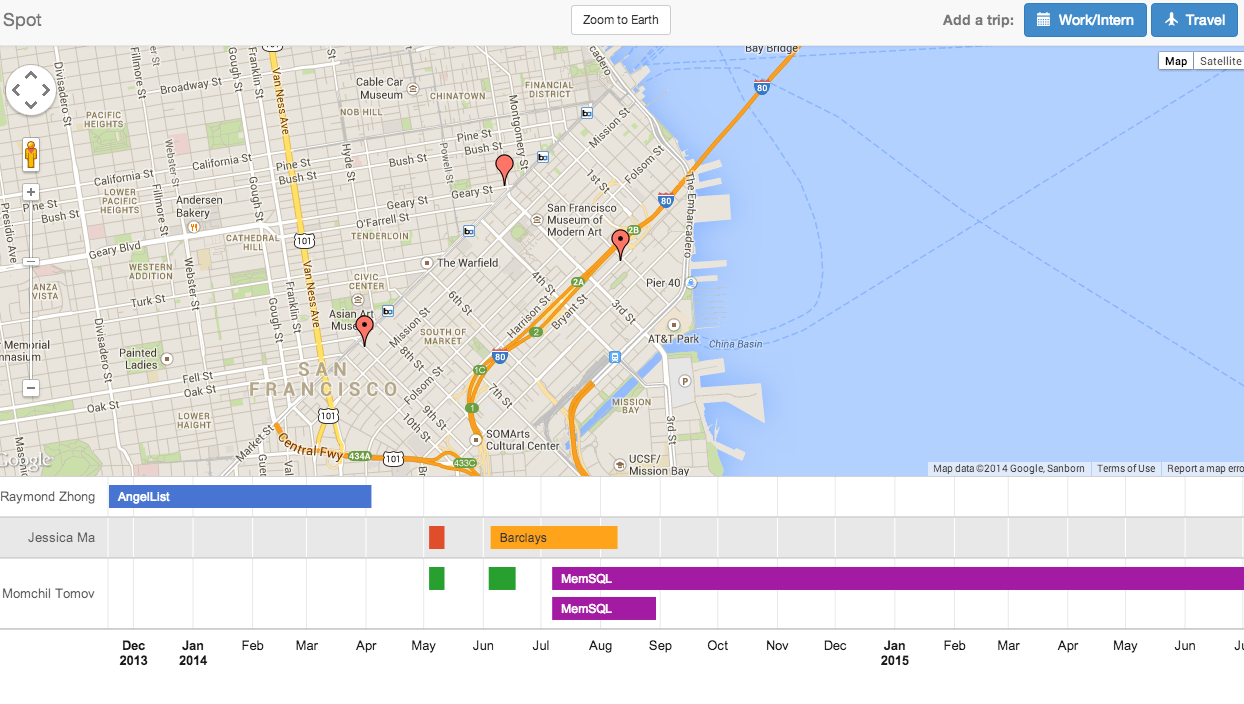Add a Work/Intern trip

click(1085, 20)
